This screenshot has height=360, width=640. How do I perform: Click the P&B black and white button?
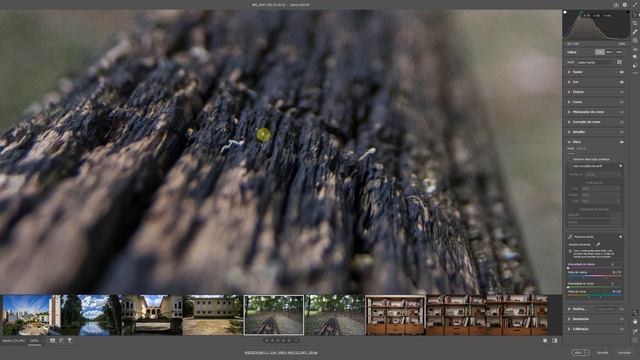tap(609, 52)
